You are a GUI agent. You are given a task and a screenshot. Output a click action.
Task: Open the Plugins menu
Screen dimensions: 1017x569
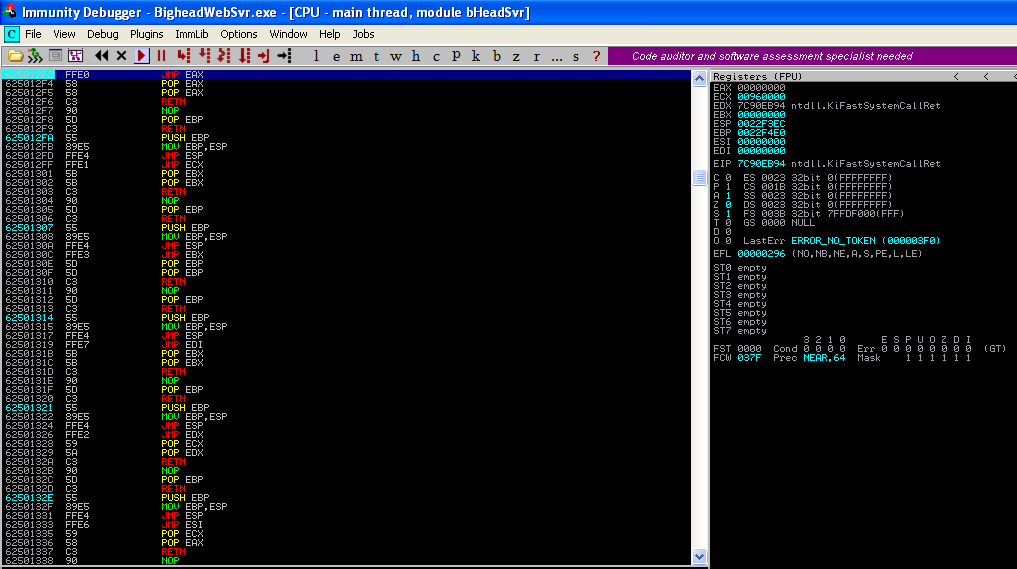tap(147, 34)
